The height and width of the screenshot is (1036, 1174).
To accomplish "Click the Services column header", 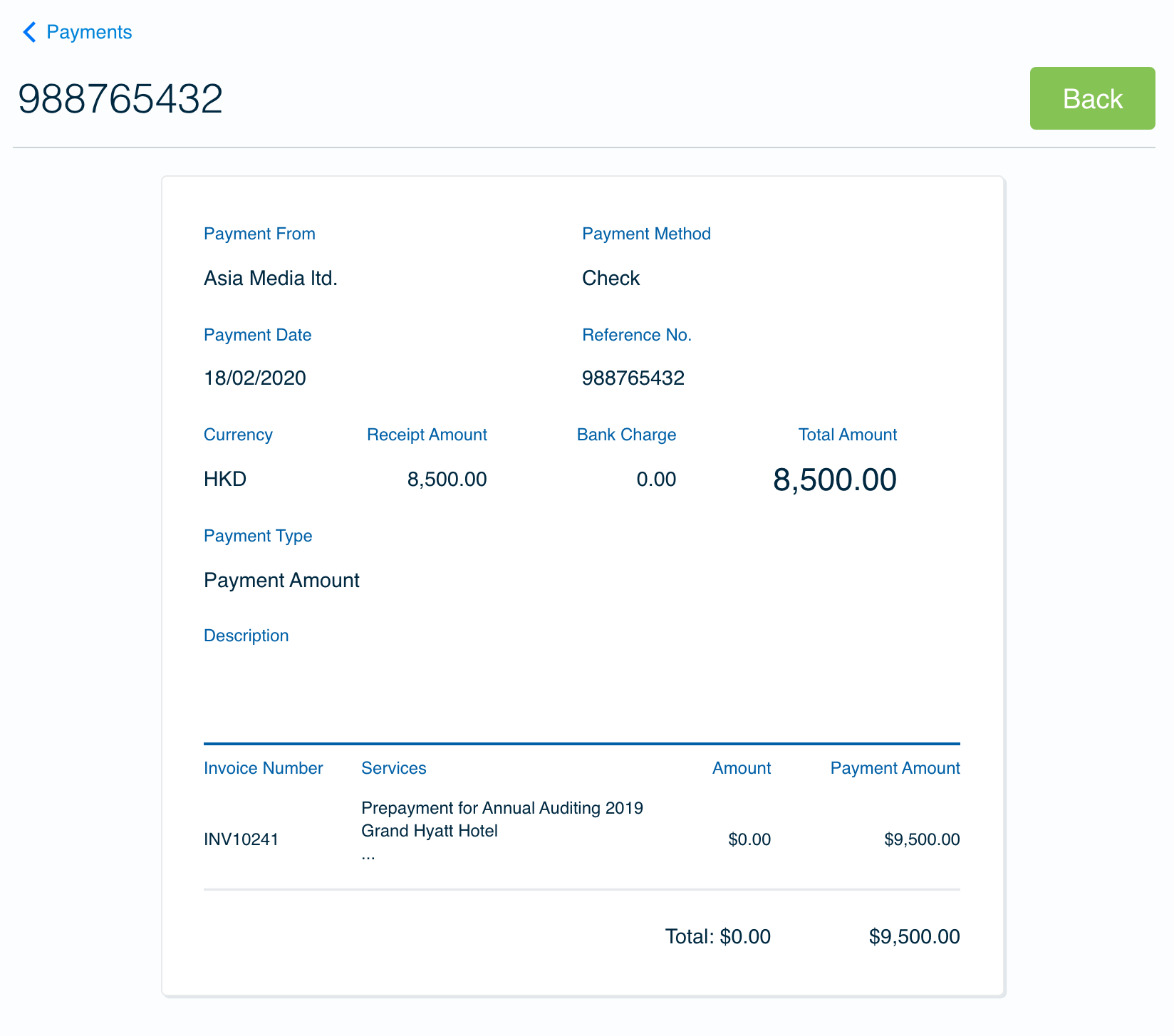I will [393, 768].
